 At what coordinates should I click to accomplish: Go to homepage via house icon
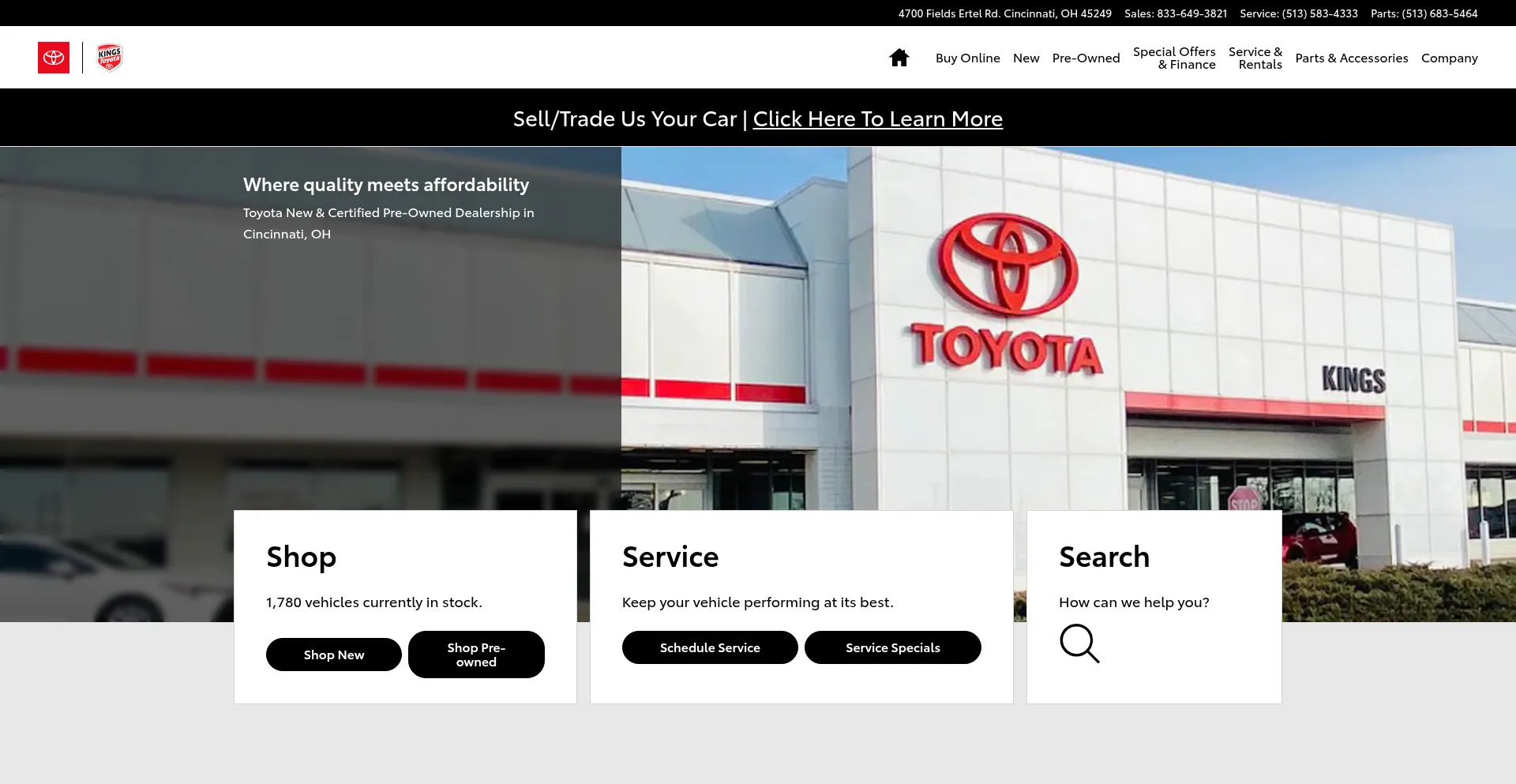point(899,58)
